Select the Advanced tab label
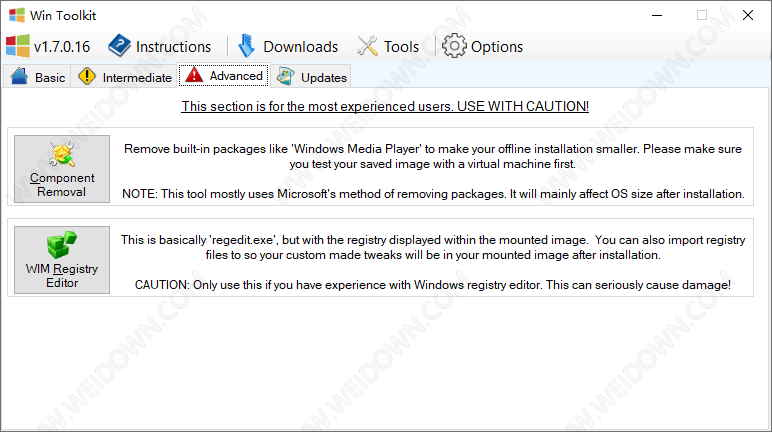Viewport: 772px width, 432px height. 236,76
